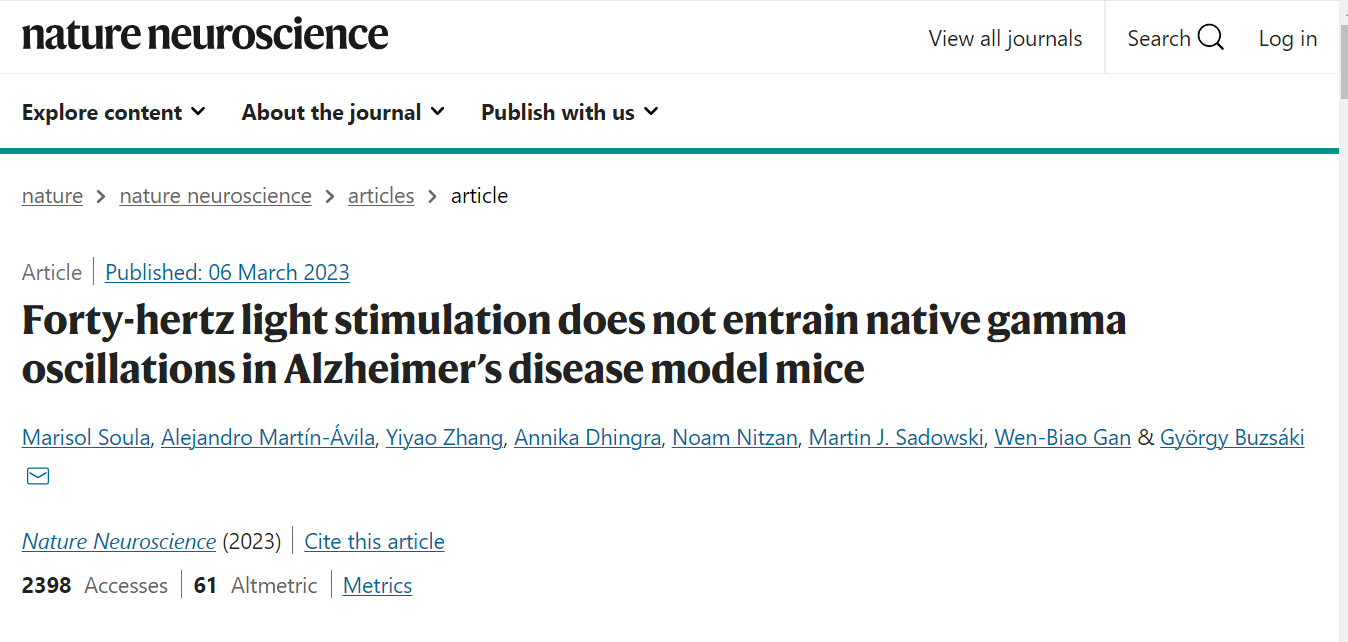Open author Marisol Soula's details
Image resolution: width=1348 pixels, height=642 pixels.
pos(88,438)
